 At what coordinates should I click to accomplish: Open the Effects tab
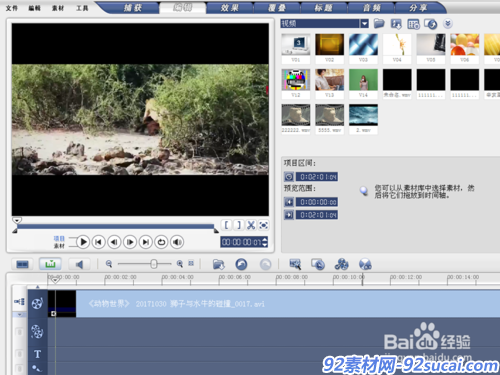pos(230,8)
